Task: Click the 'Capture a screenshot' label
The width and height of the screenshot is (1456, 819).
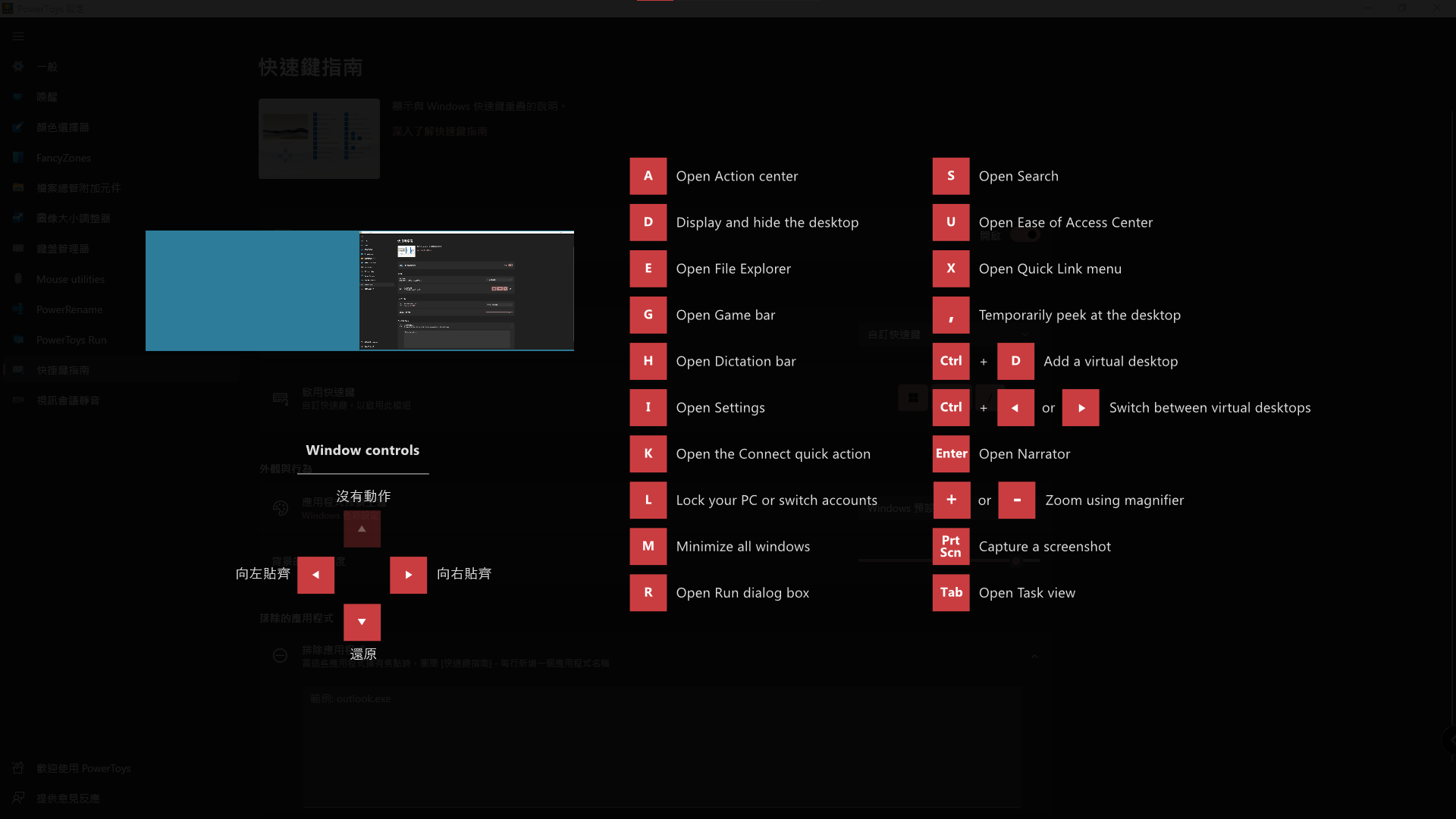Action: pos(1044,546)
